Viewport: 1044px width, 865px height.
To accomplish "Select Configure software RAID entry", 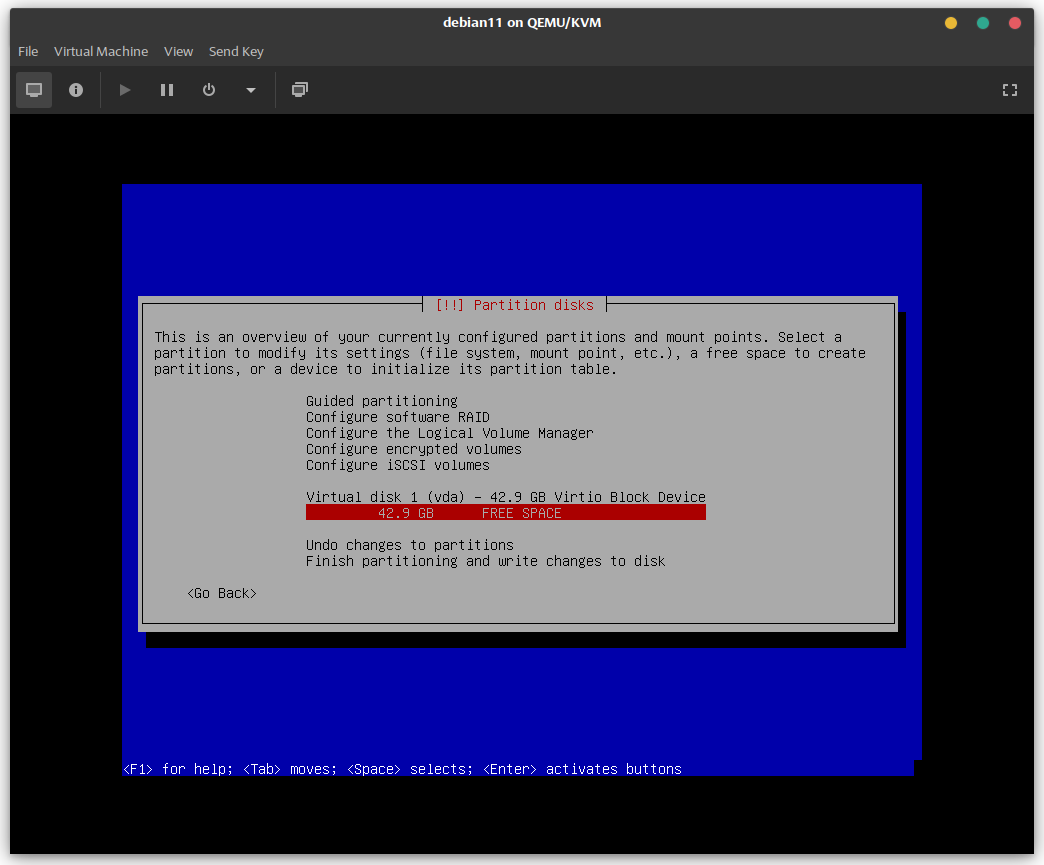I will pyautogui.click(x=397, y=417).
